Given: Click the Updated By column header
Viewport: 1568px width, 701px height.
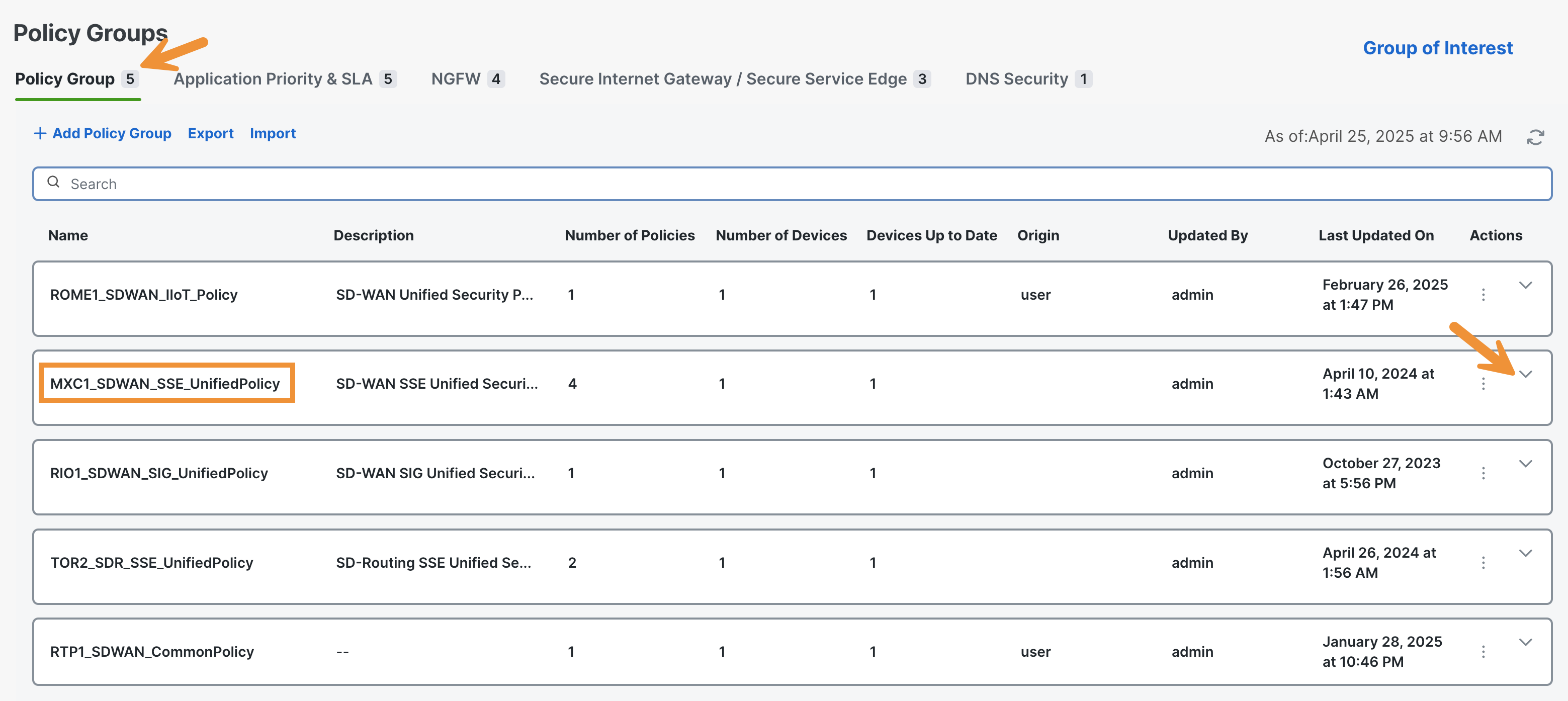Looking at the screenshot, I should point(1207,235).
